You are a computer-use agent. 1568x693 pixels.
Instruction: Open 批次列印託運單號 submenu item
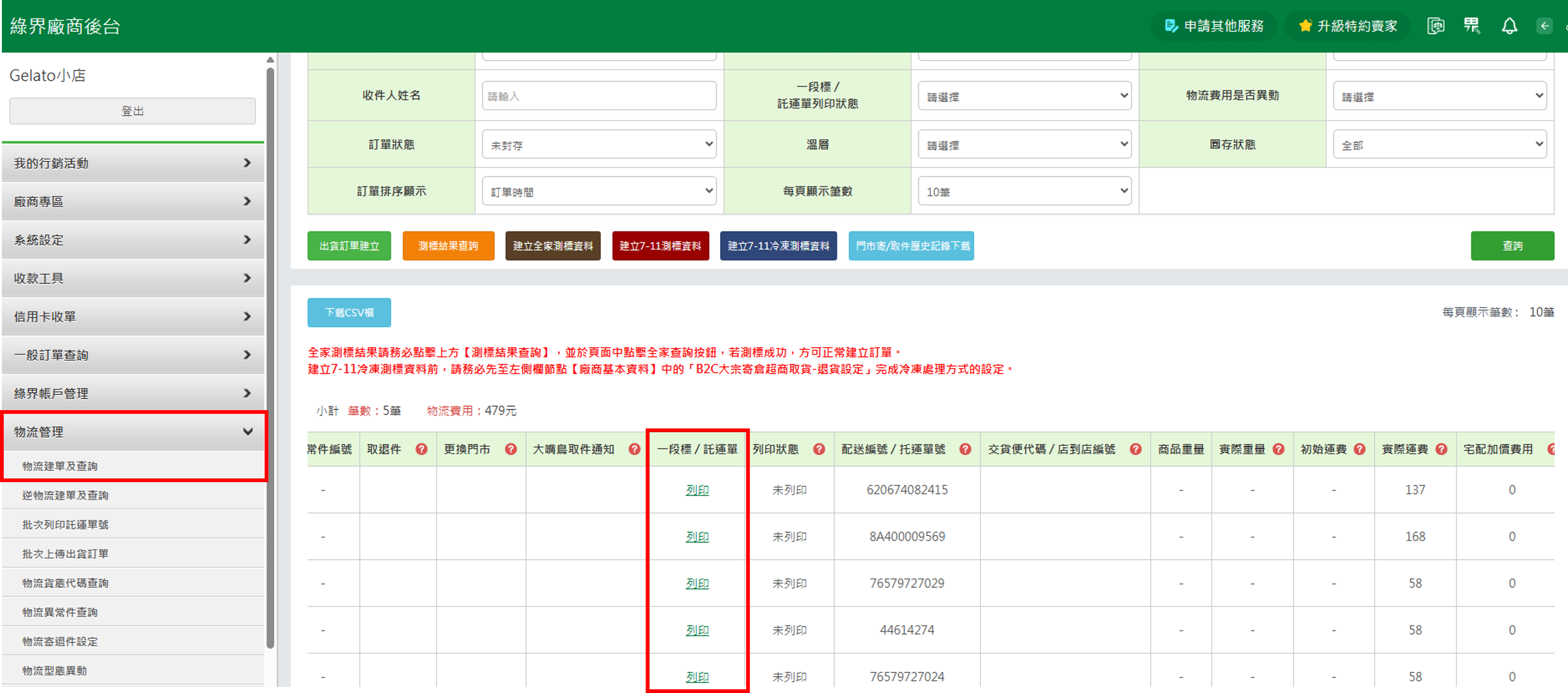[66, 524]
